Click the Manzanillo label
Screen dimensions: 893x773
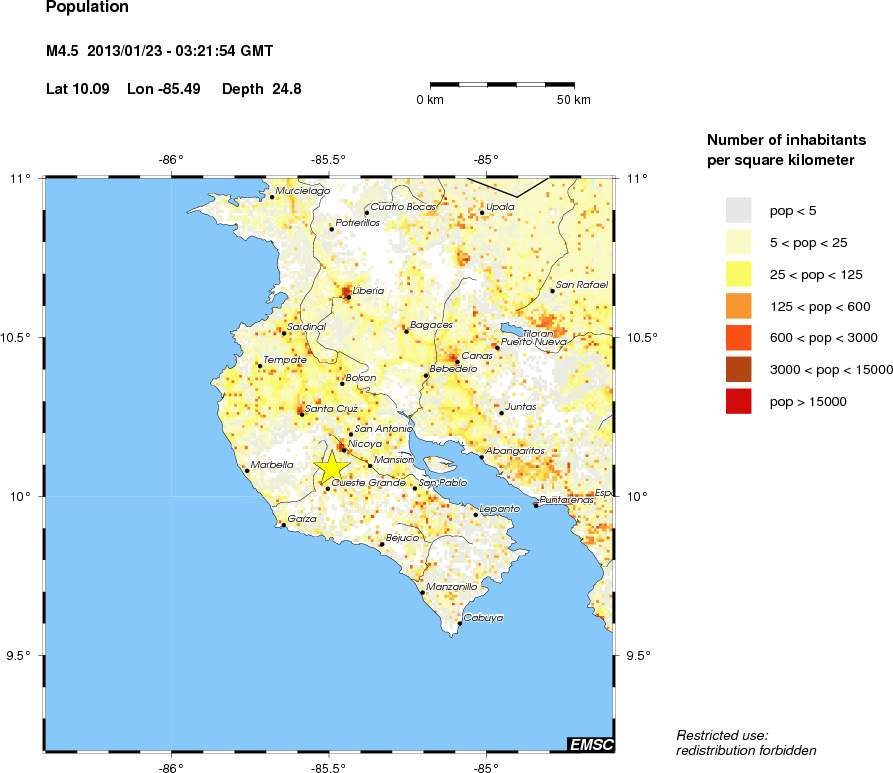(x=452, y=587)
